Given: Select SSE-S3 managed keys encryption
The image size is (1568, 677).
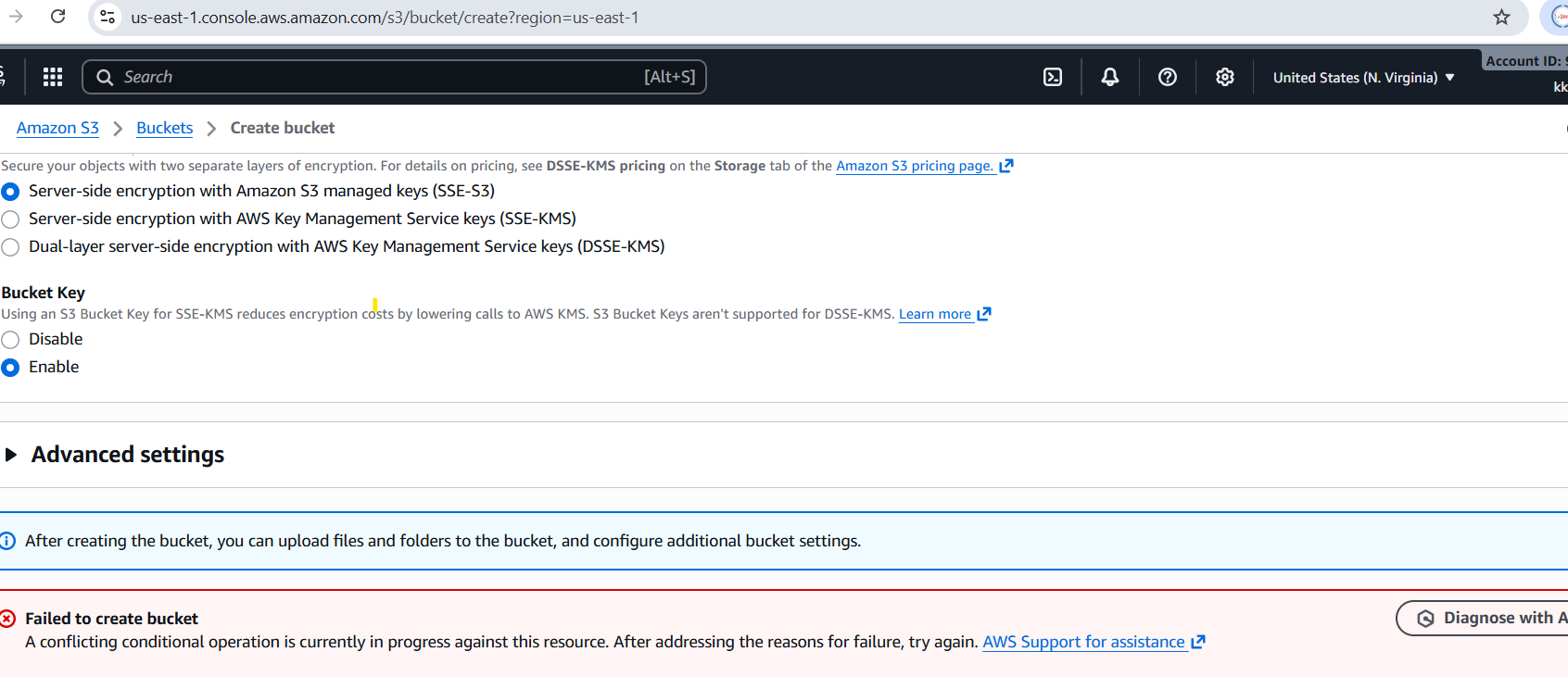Looking at the screenshot, I should click(10, 192).
